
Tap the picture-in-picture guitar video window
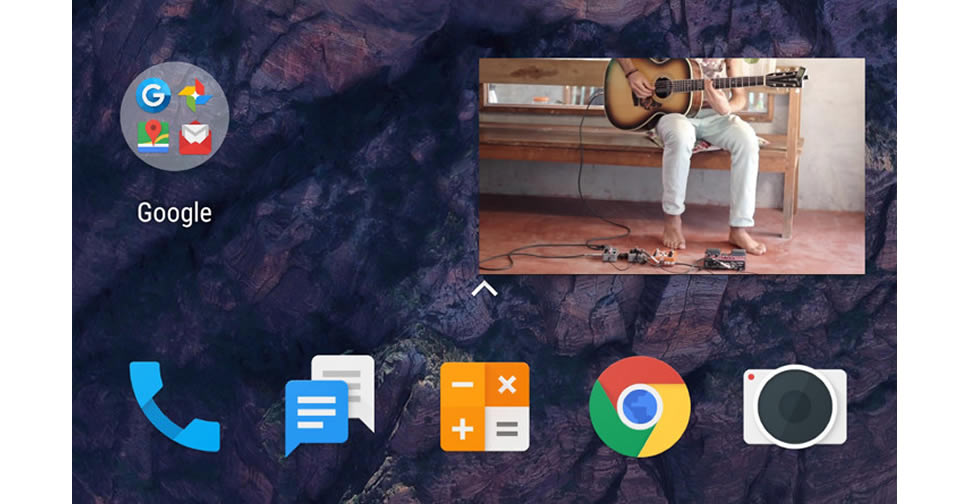tap(671, 165)
